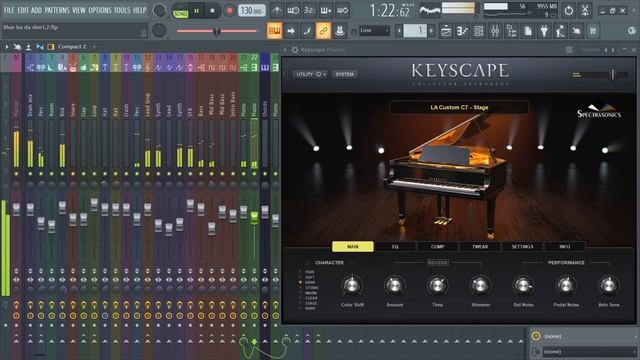The height and width of the screenshot is (360, 640).
Task: Open the plugin picker plug icon
Action: [x=544, y=31]
